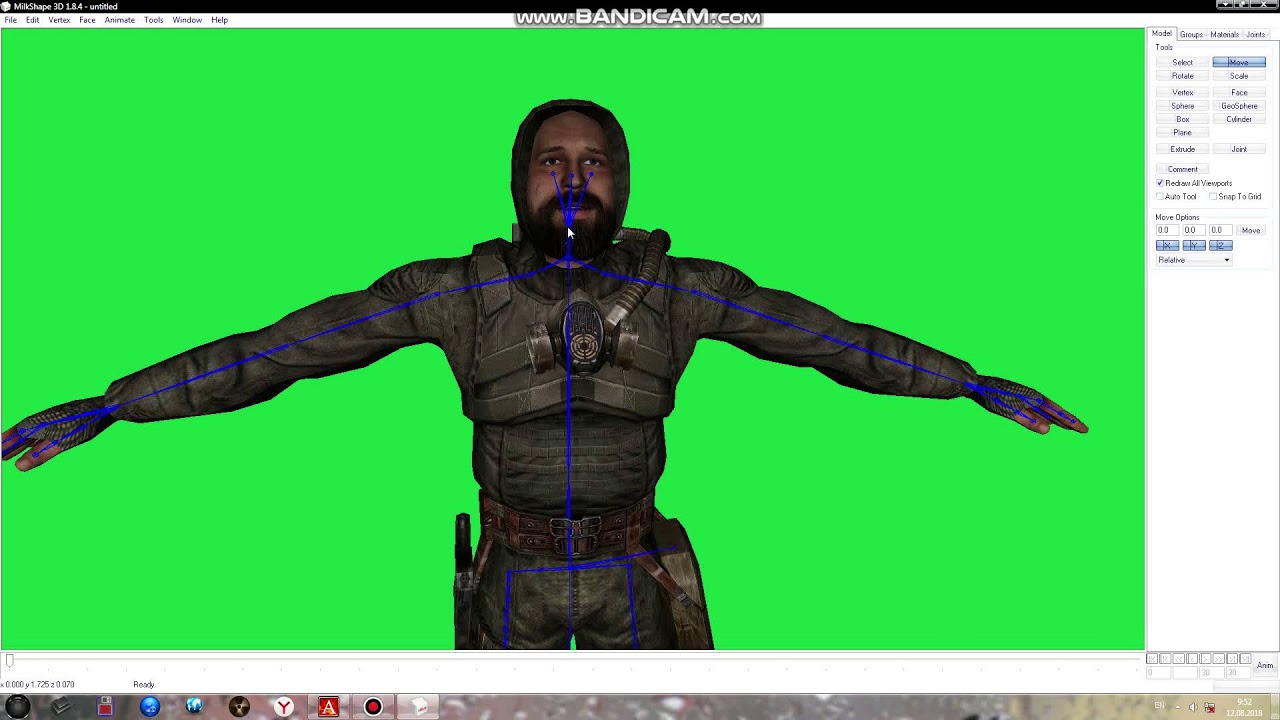Screen dimensions: 1280x720
Task: Open the MilkShape 3D taskbar icon
Action: pos(420,707)
